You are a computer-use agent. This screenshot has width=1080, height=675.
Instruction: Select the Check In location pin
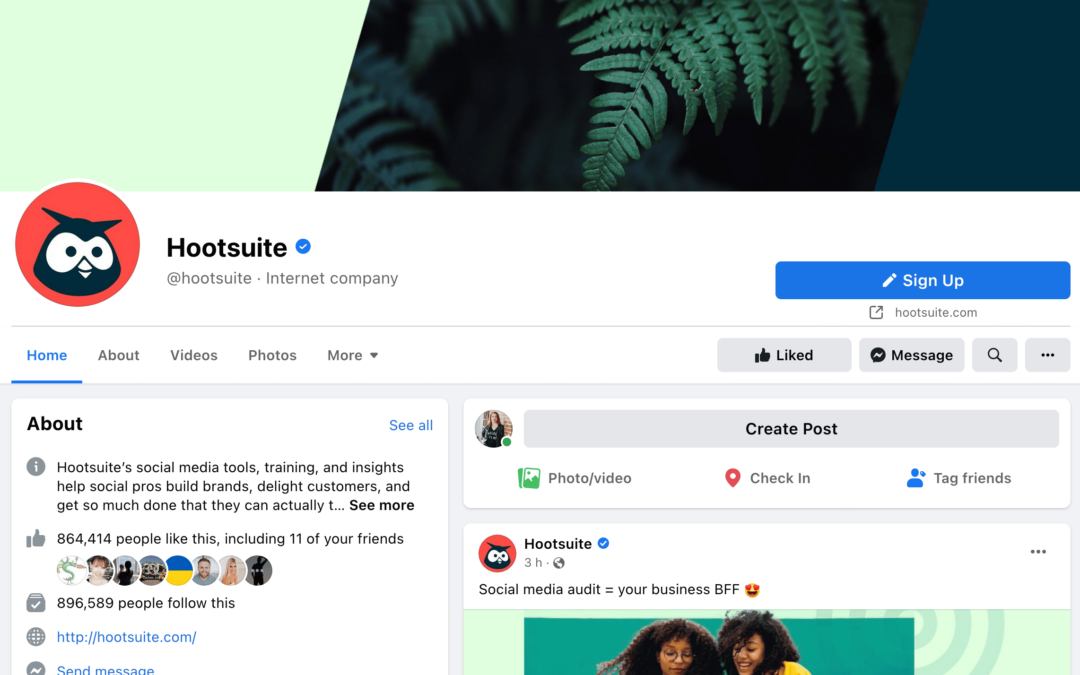point(733,478)
